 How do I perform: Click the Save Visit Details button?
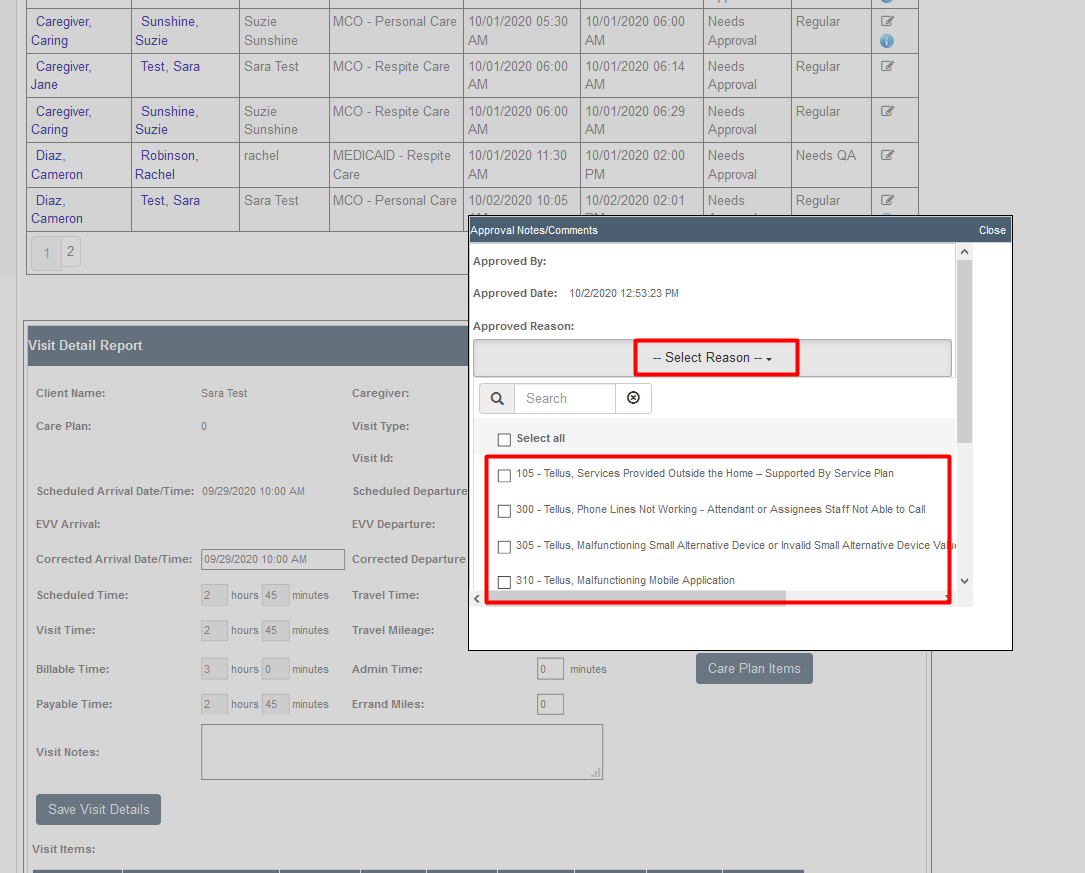point(97,809)
